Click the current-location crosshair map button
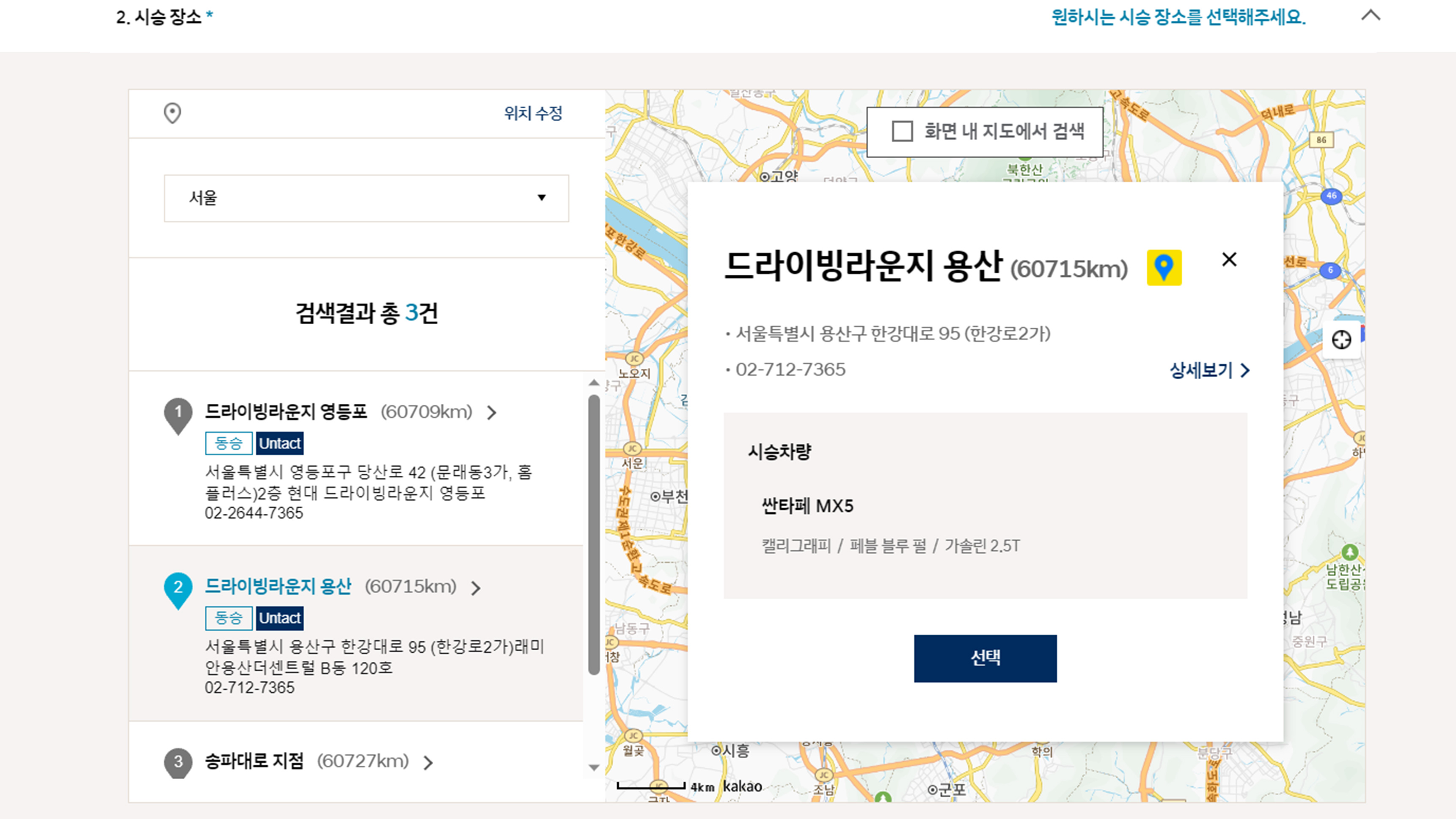 pyautogui.click(x=1341, y=340)
